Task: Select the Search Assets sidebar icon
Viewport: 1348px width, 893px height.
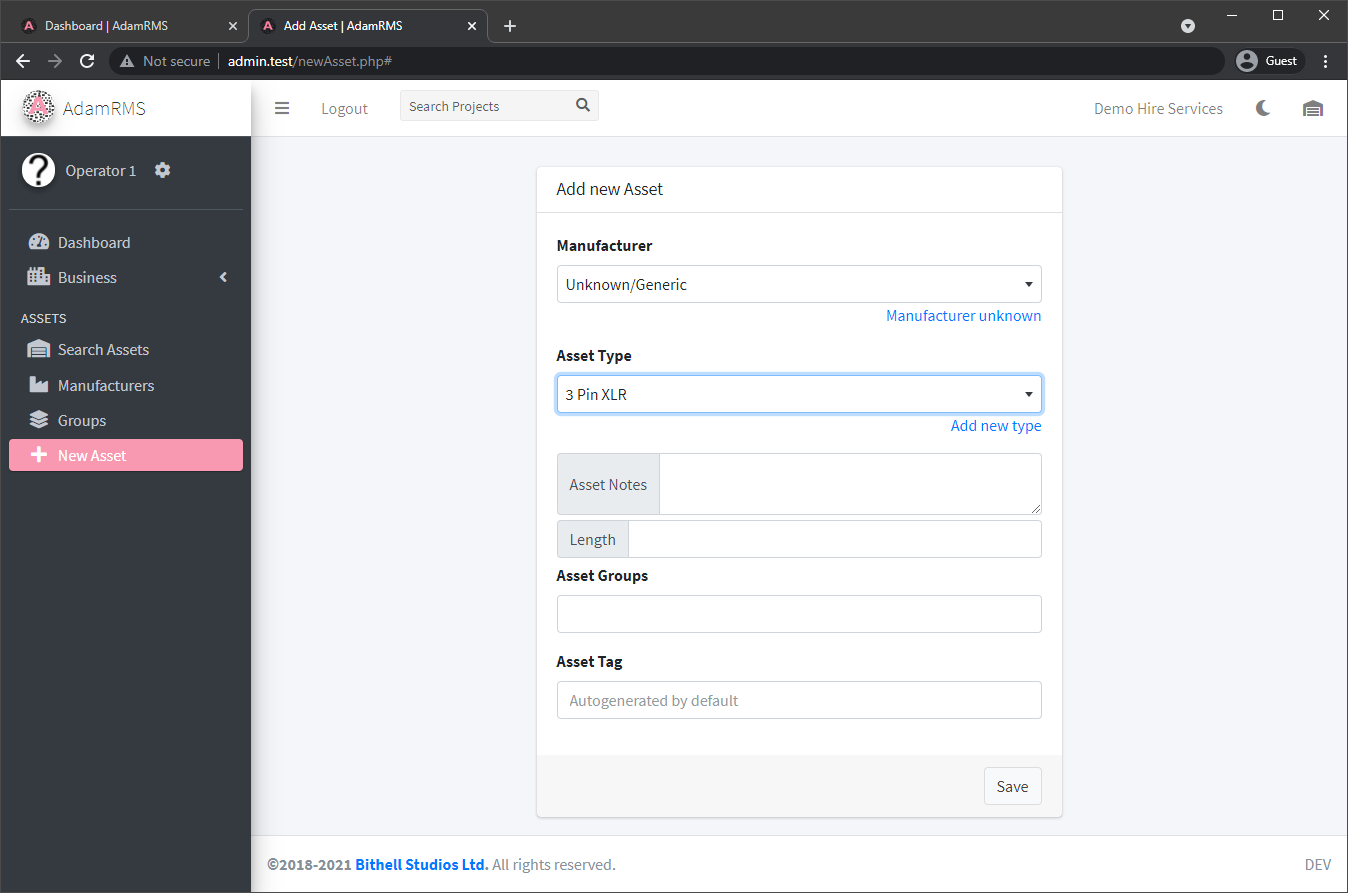Action: (x=39, y=349)
